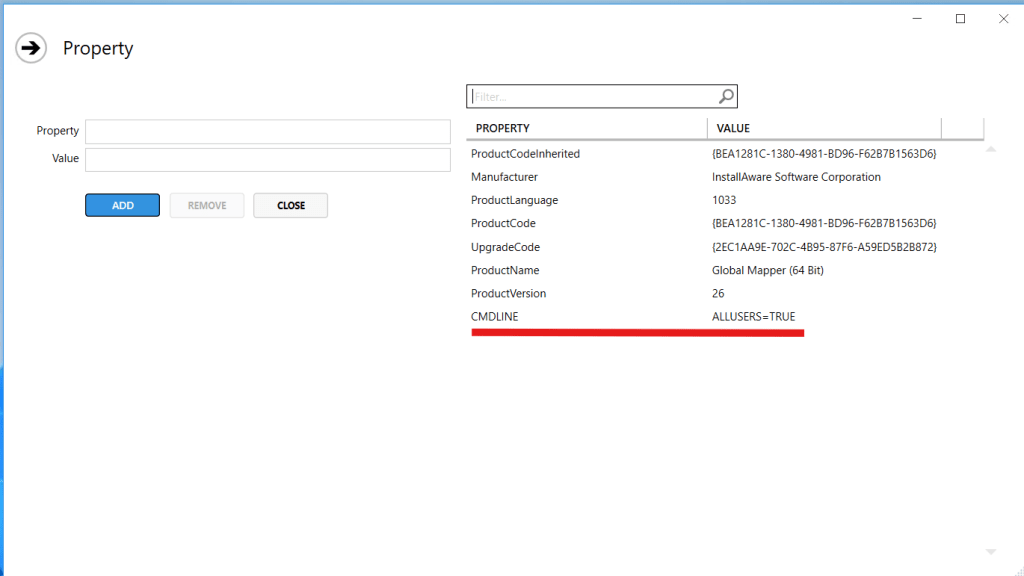Click the scroll down arrow of list
Viewport: 1024px width, 576px height.
(991, 552)
